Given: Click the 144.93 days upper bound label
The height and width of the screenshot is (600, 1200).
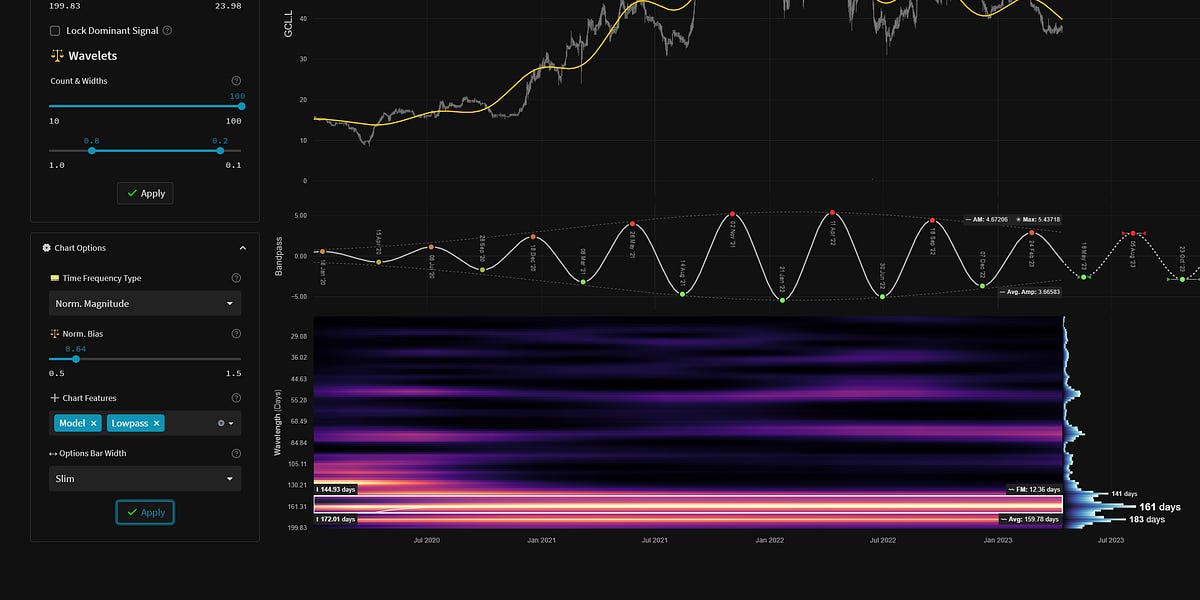Looking at the screenshot, I should [336, 489].
